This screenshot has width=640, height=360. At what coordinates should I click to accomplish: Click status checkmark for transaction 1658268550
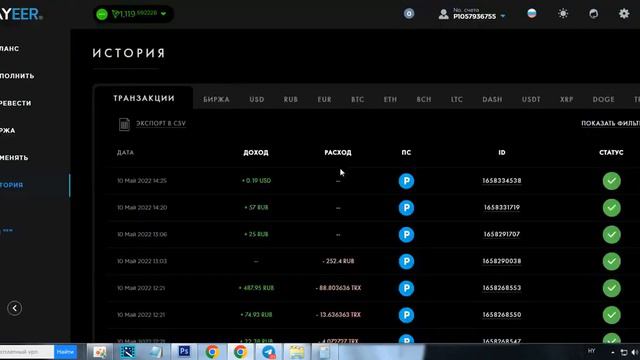611,315
